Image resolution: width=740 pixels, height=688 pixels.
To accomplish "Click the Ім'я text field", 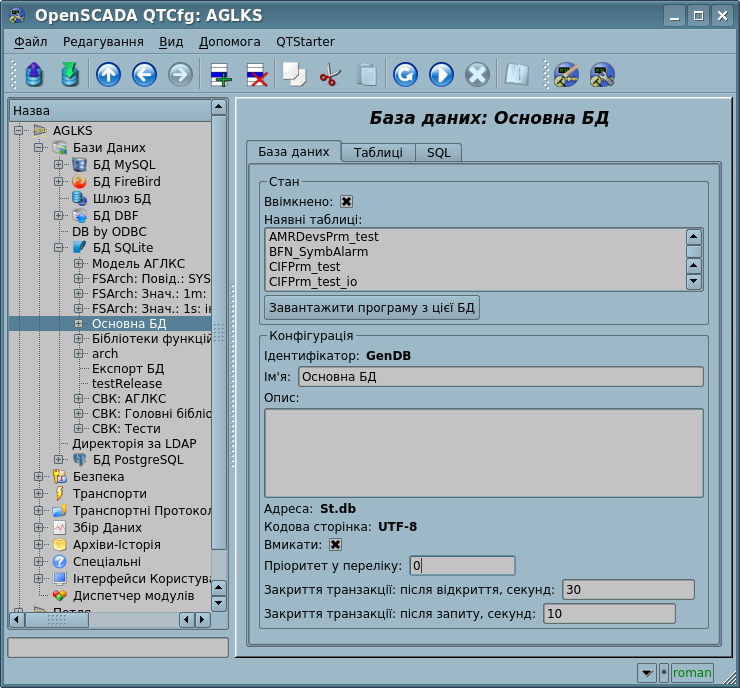I will click(500, 377).
